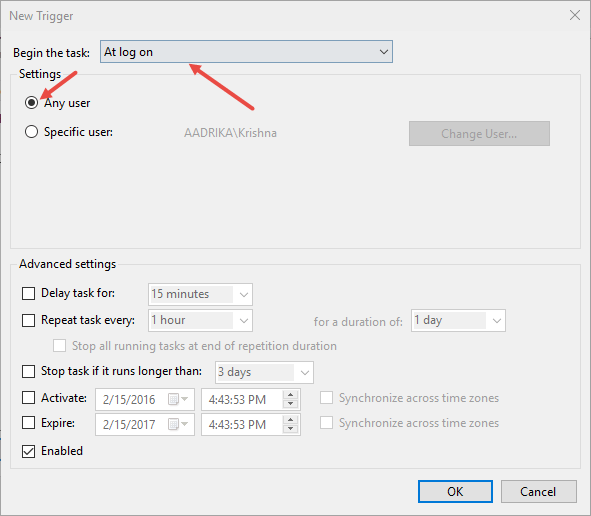This screenshot has height=516, width=591.
Task: Select the Specific user radio option
Action: click(x=31, y=132)
